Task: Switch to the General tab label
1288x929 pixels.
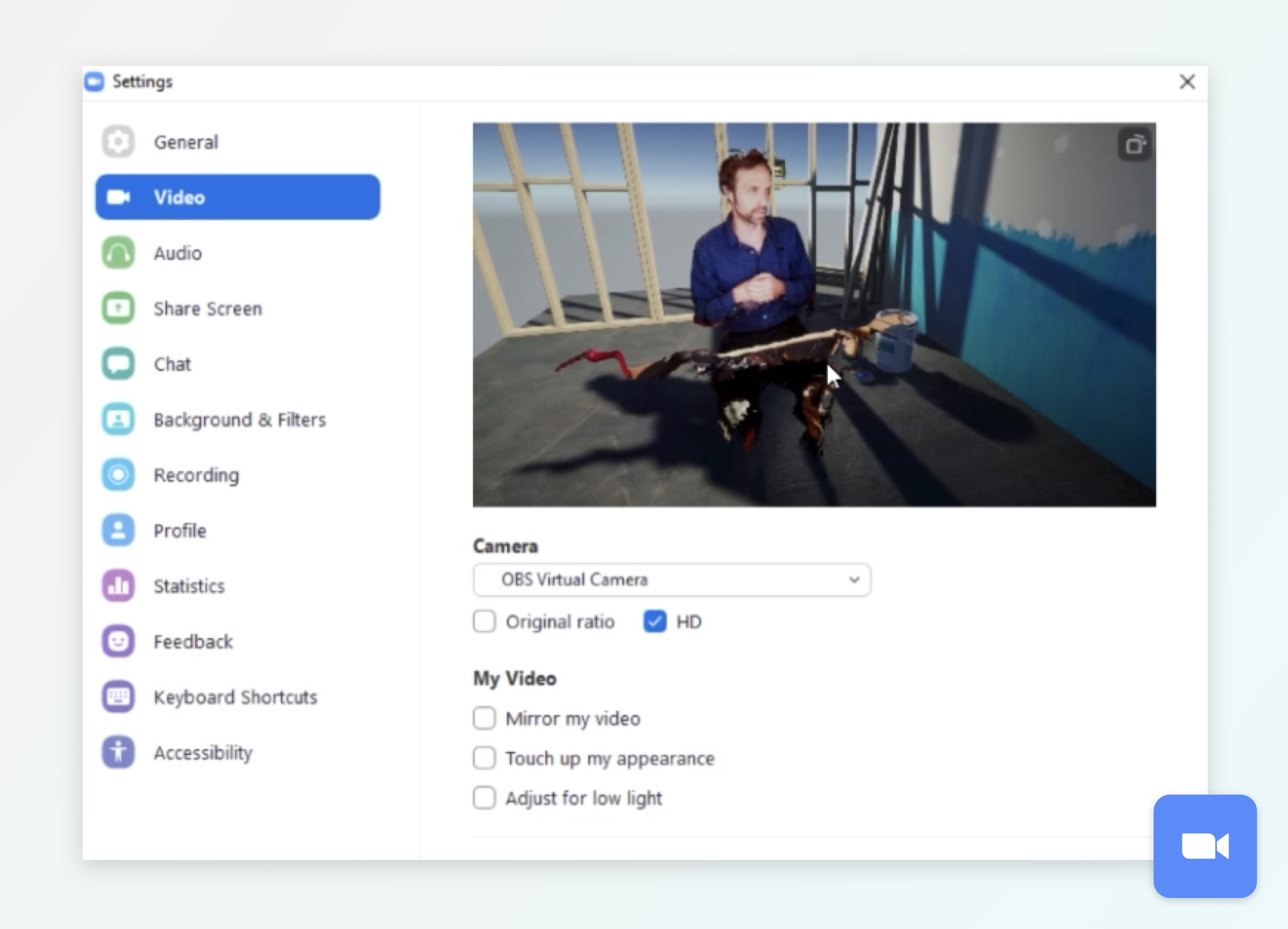Action: 186,142
